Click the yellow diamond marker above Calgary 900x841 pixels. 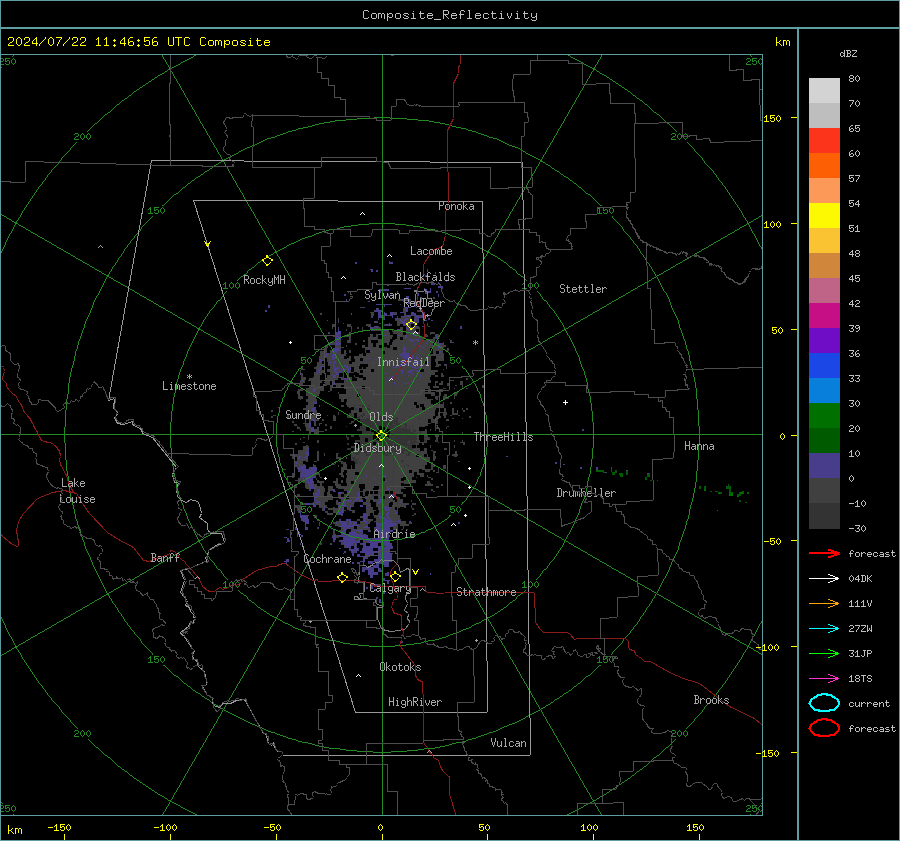pos(395,576)
